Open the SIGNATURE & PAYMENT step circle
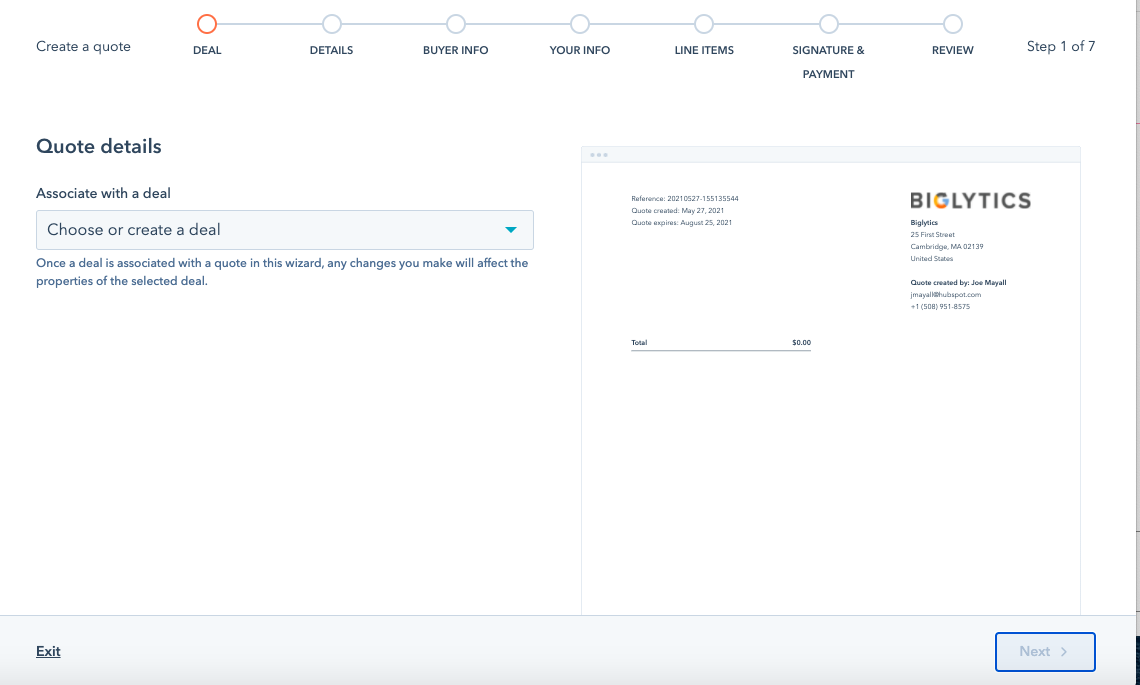This screenshot has width=1140, height=685. coord(828,24)
